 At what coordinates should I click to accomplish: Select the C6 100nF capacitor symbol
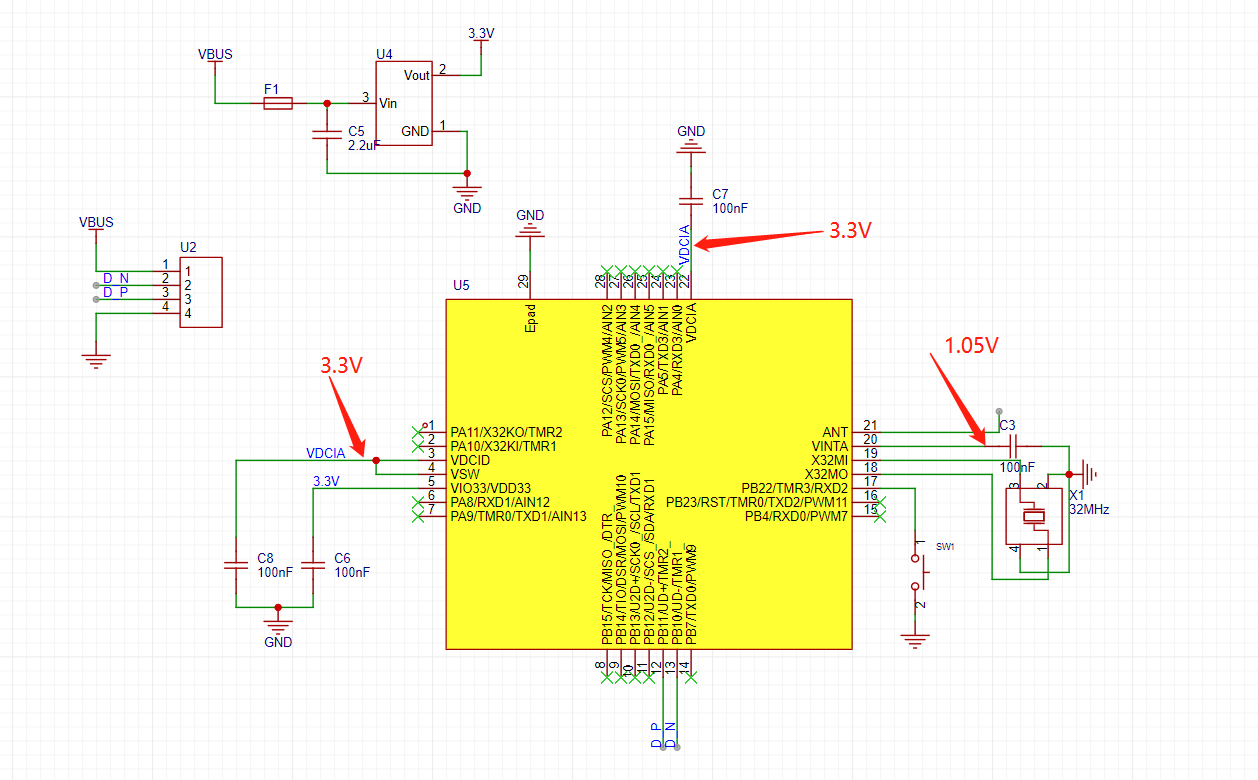point(313,565)
